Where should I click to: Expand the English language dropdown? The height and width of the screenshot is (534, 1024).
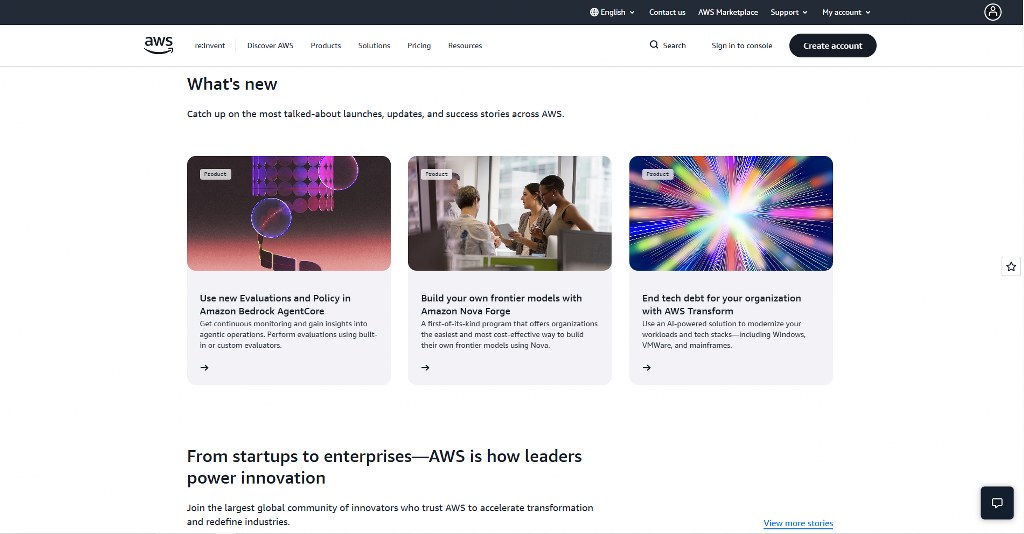pos(613,12)
